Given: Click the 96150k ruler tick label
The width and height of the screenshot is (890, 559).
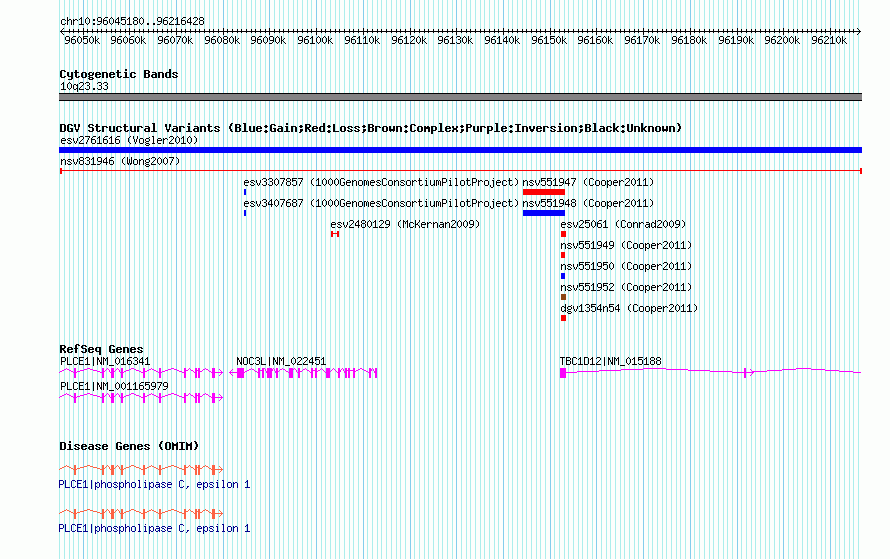Looking at the screenshot, I should tap(549, 40).
